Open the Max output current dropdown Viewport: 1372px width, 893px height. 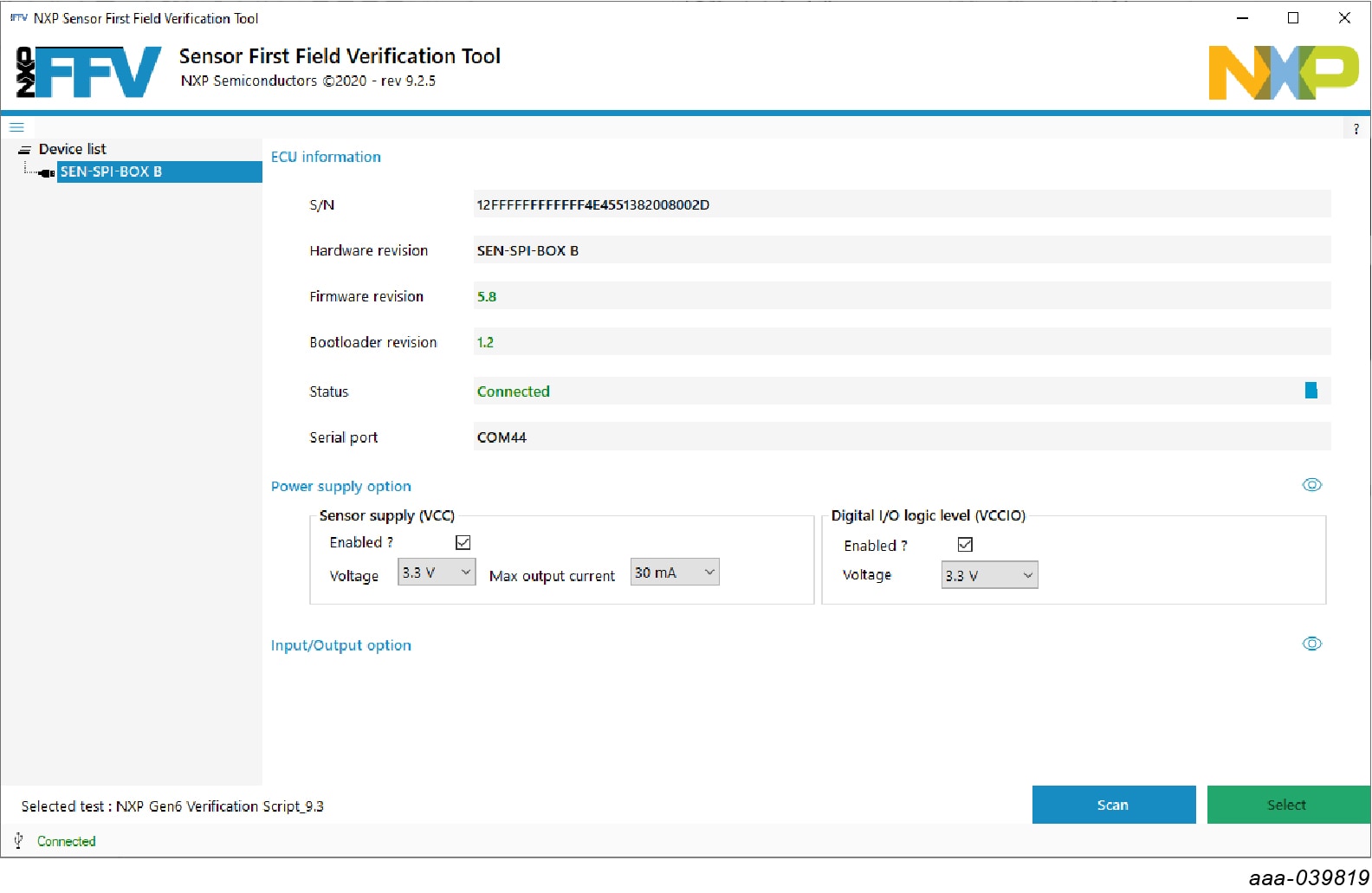[675, 573]
